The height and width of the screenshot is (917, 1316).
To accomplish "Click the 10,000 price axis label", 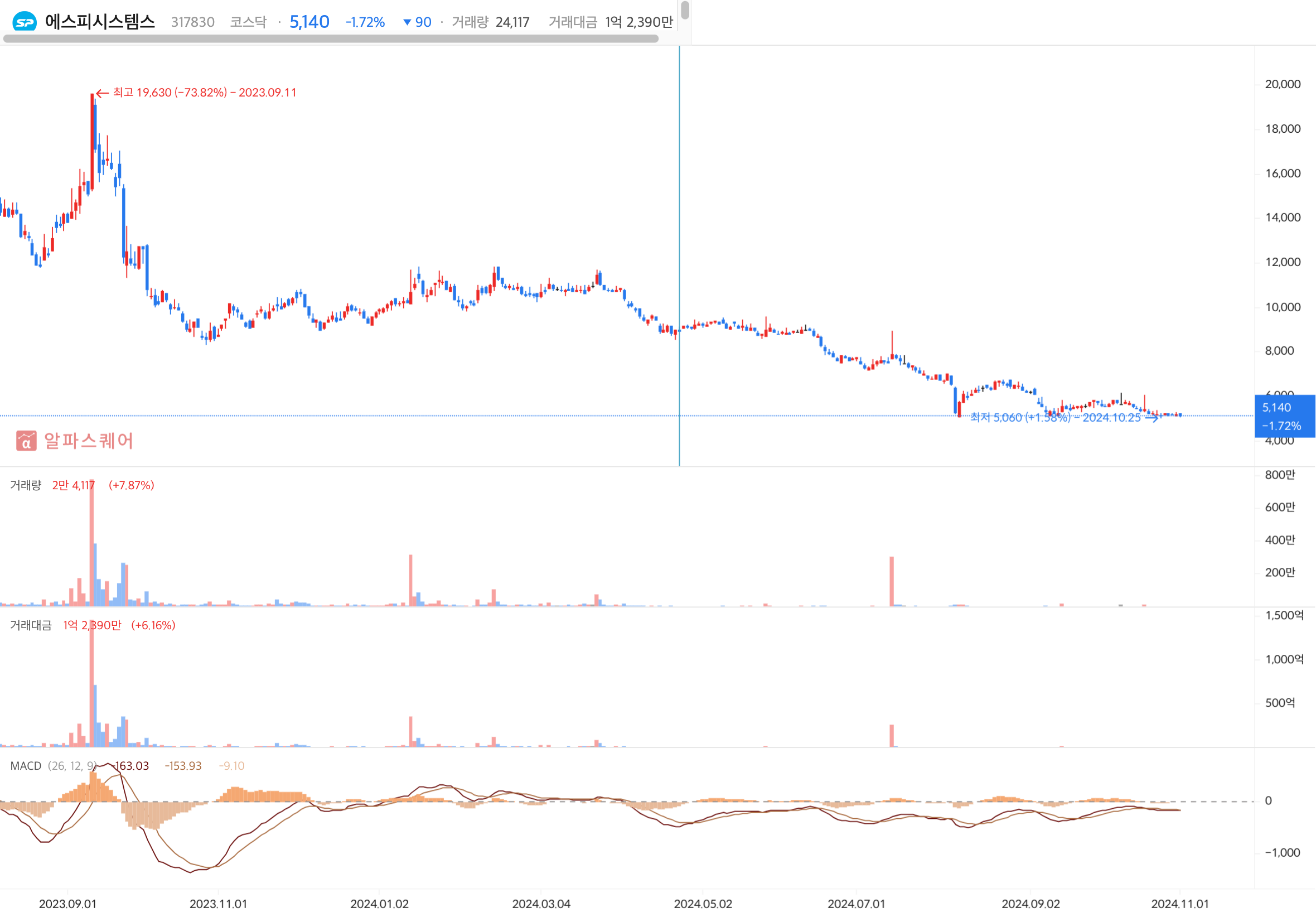I will pyautogui.click(x=1283, y=307).
